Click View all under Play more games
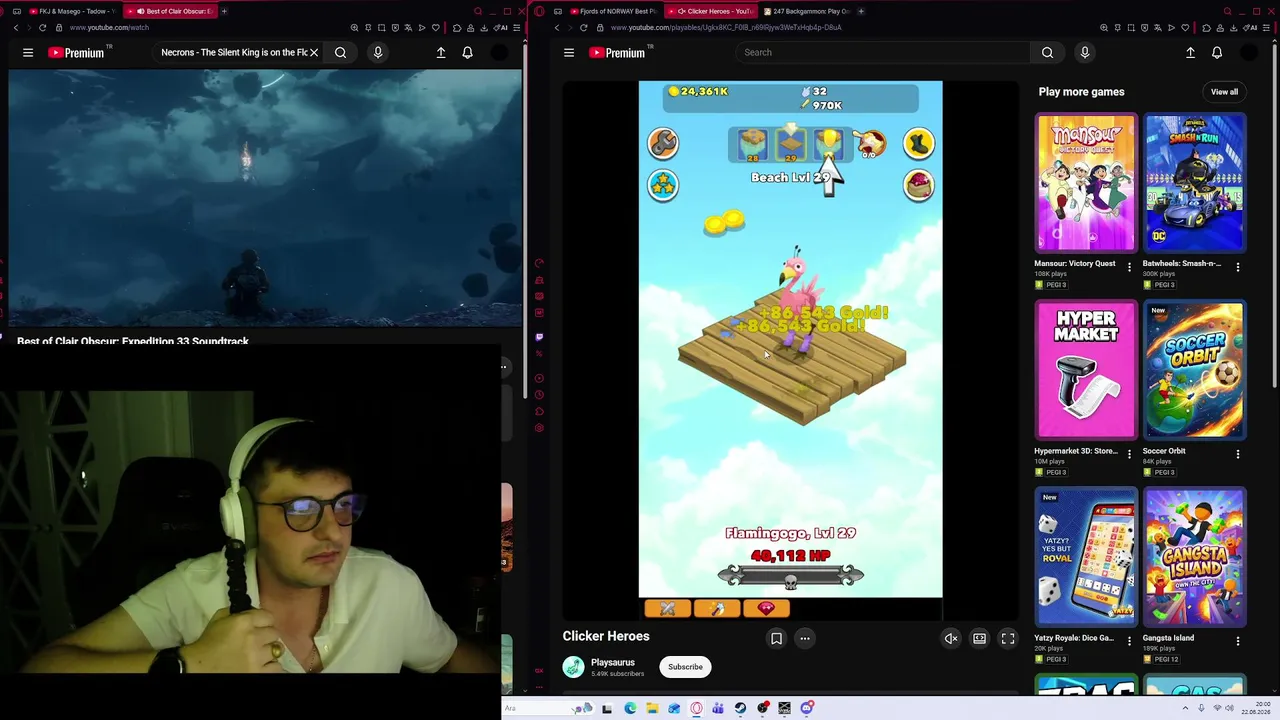1280x720 pixels. click(1224, 92)
